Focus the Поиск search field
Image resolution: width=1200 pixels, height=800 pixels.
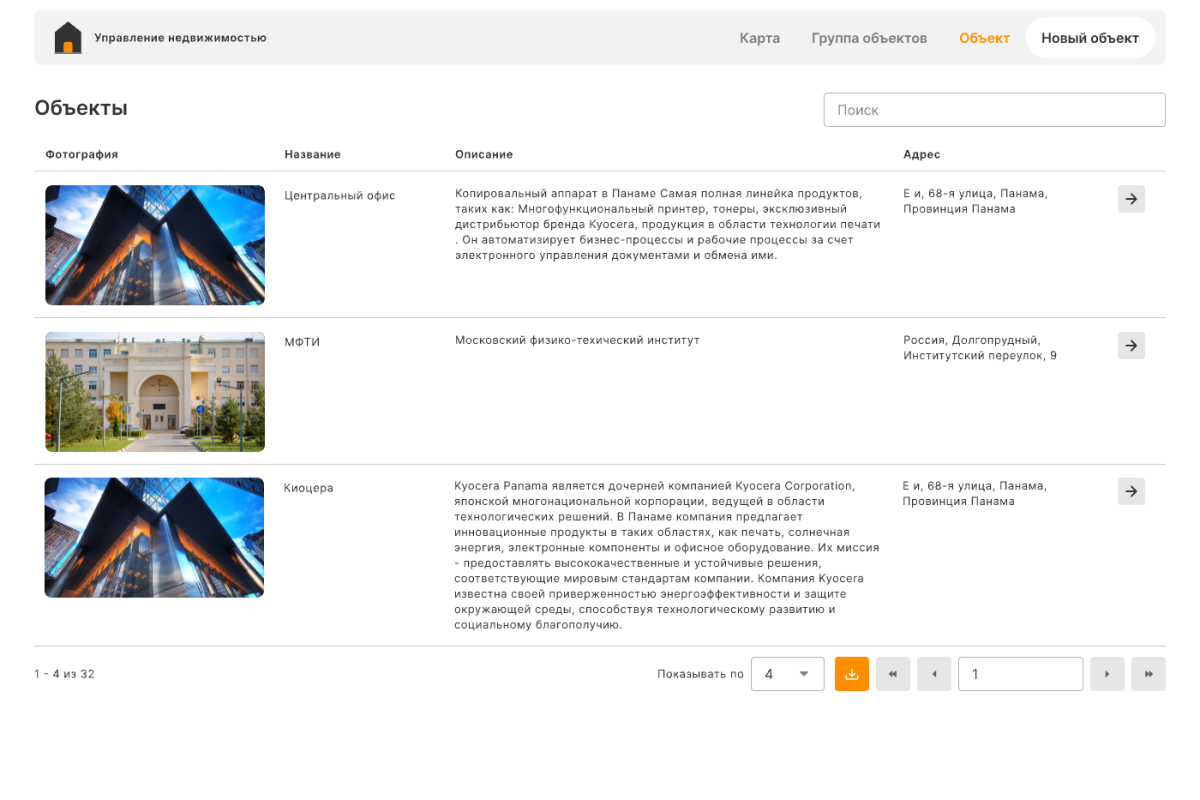(994, 110)
